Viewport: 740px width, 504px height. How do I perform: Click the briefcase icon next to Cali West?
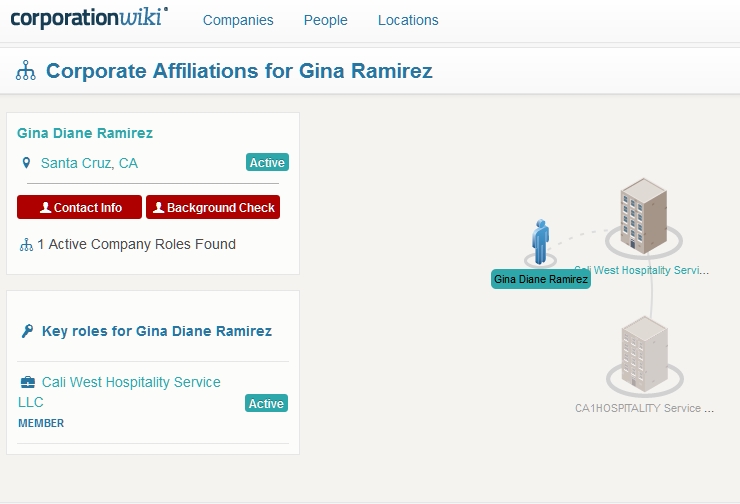(x=27, y=382)
